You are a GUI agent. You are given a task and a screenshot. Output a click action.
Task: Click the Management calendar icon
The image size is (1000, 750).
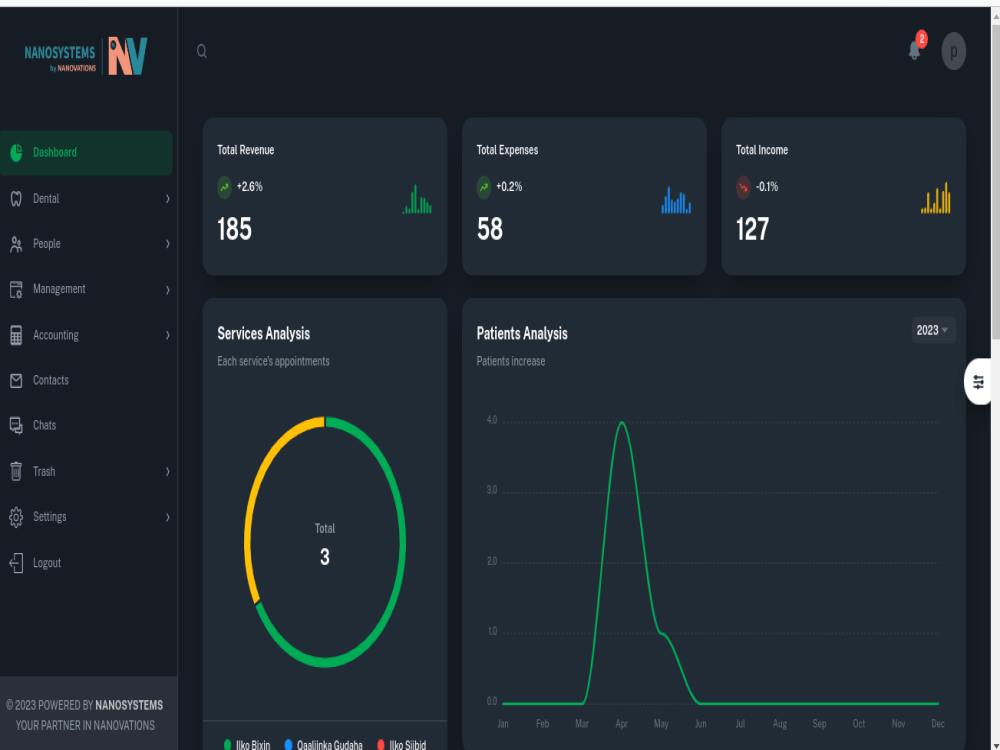click(x=17, y=290)
